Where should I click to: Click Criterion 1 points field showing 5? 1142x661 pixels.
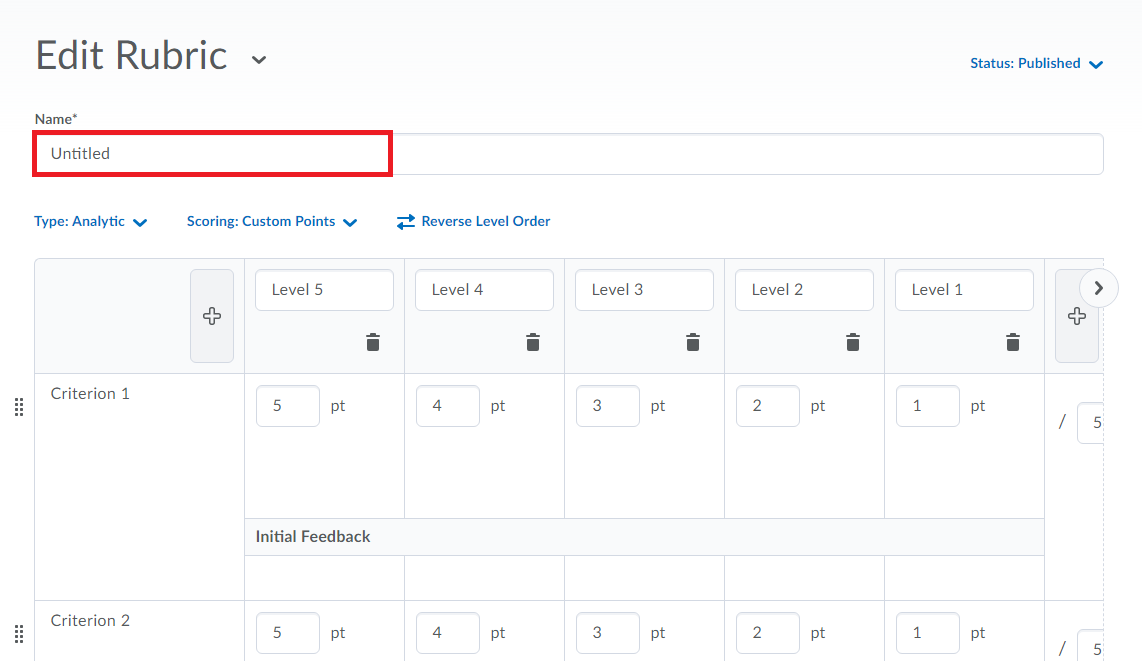click(288, 406)
